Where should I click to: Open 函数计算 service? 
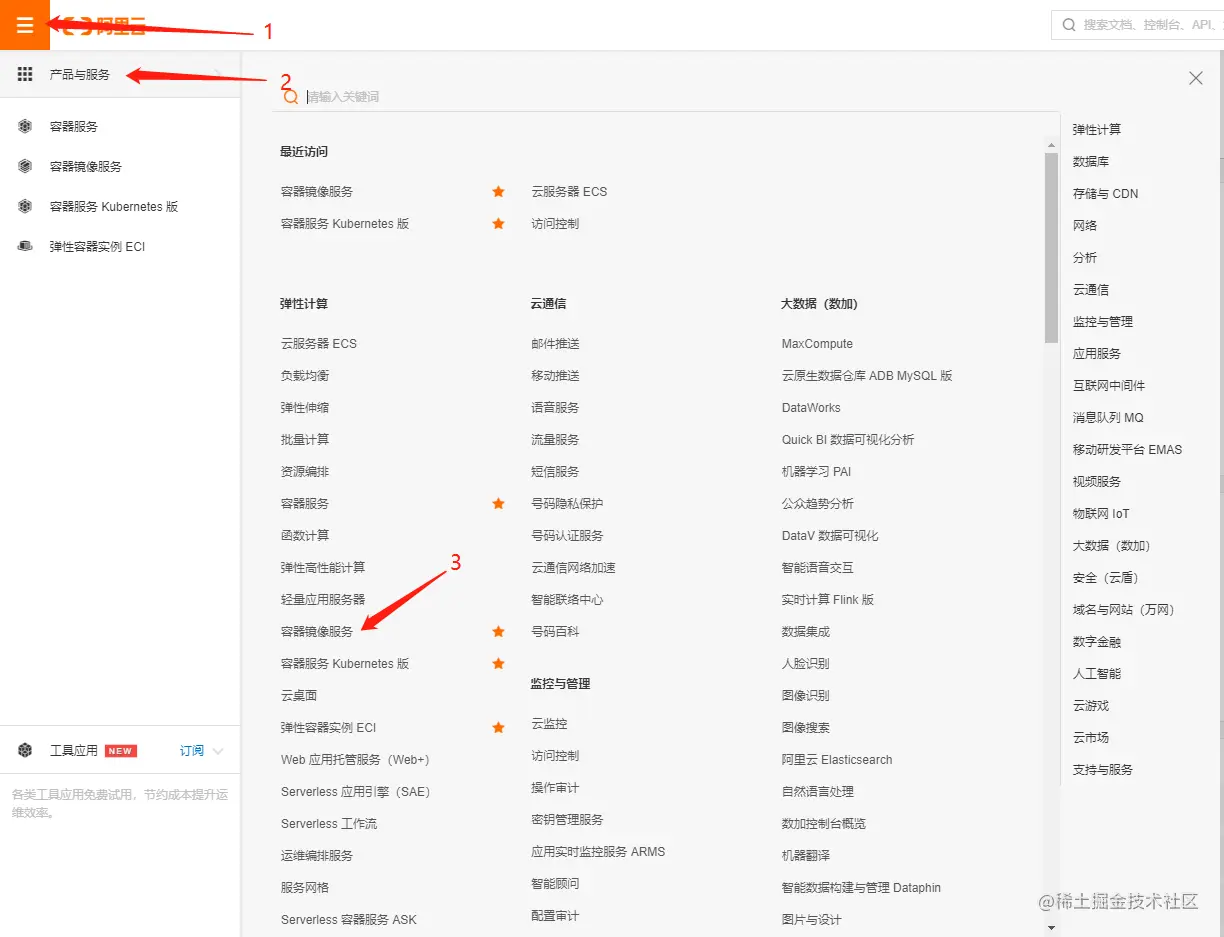[x=305, y=535]
